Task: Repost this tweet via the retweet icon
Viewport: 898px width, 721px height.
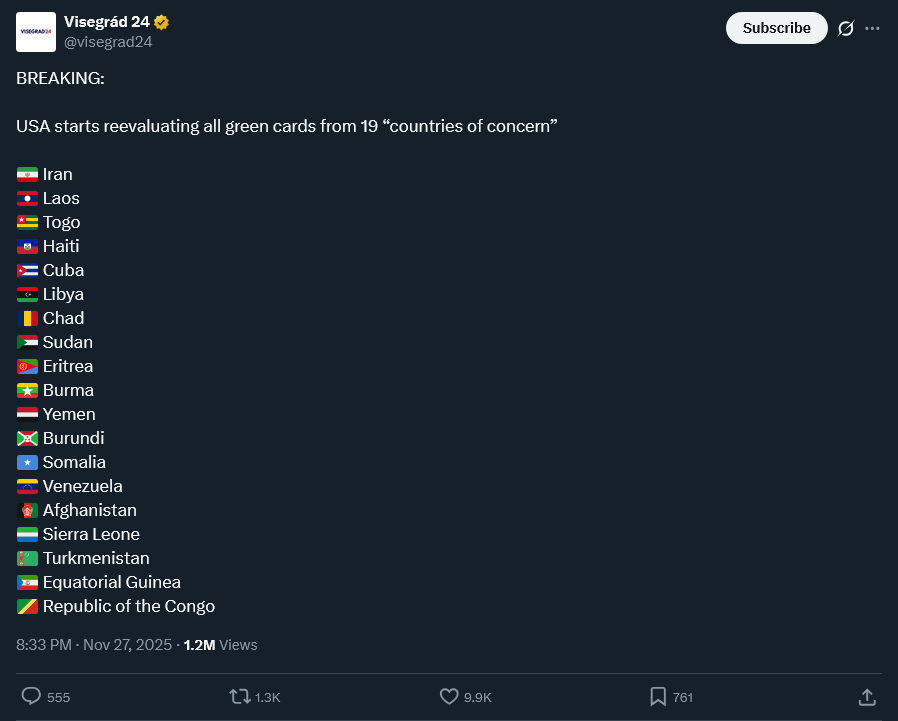Action: (240, 696)
